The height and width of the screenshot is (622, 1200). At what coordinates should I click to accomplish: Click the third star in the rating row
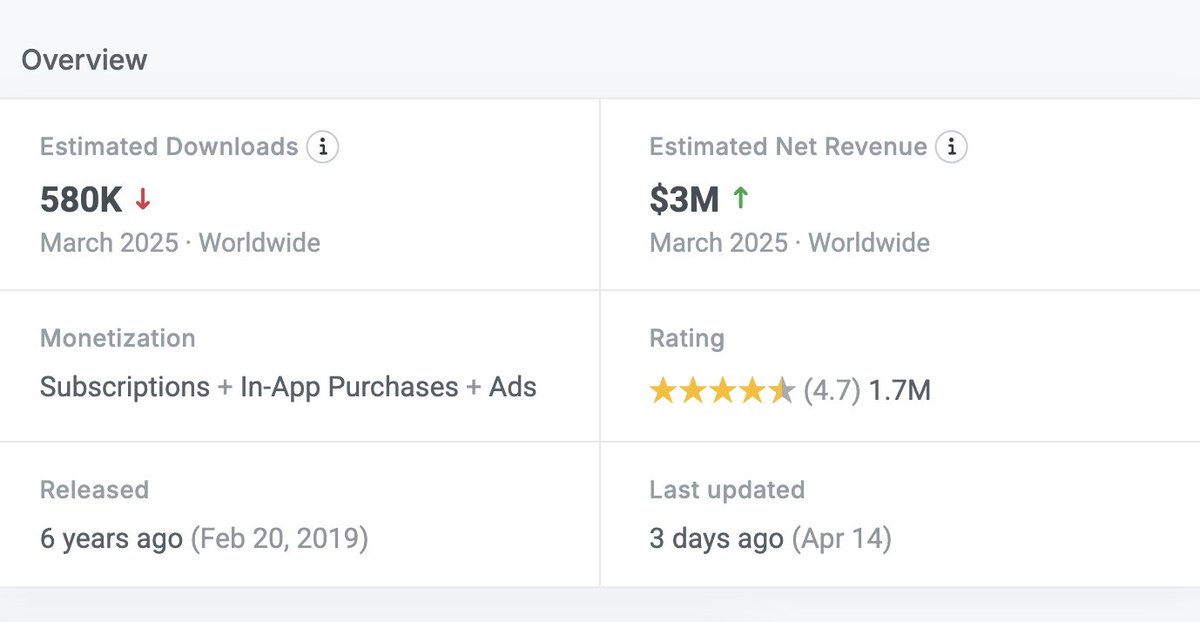723,388
